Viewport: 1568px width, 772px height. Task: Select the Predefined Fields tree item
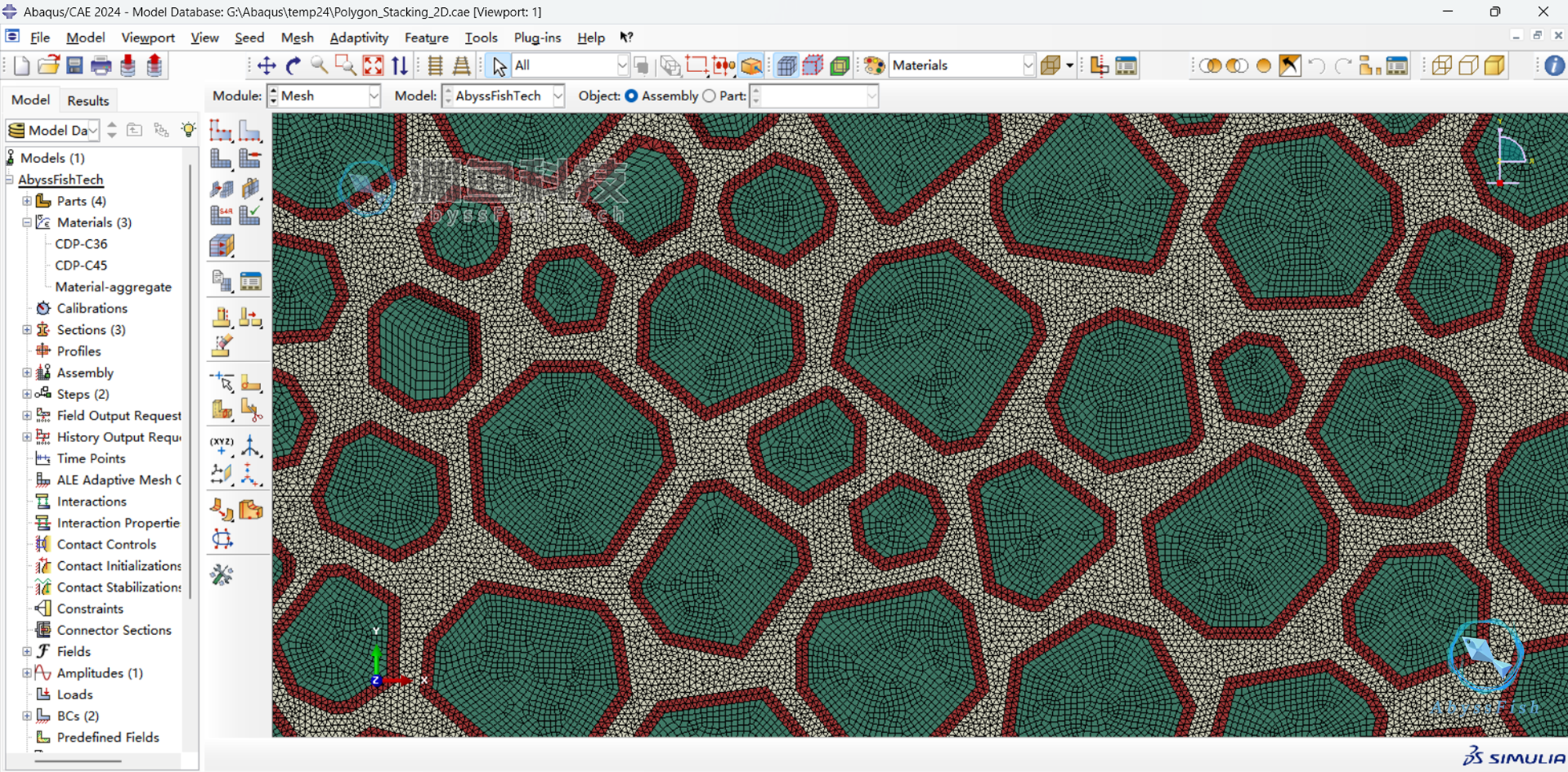(107, 738)
